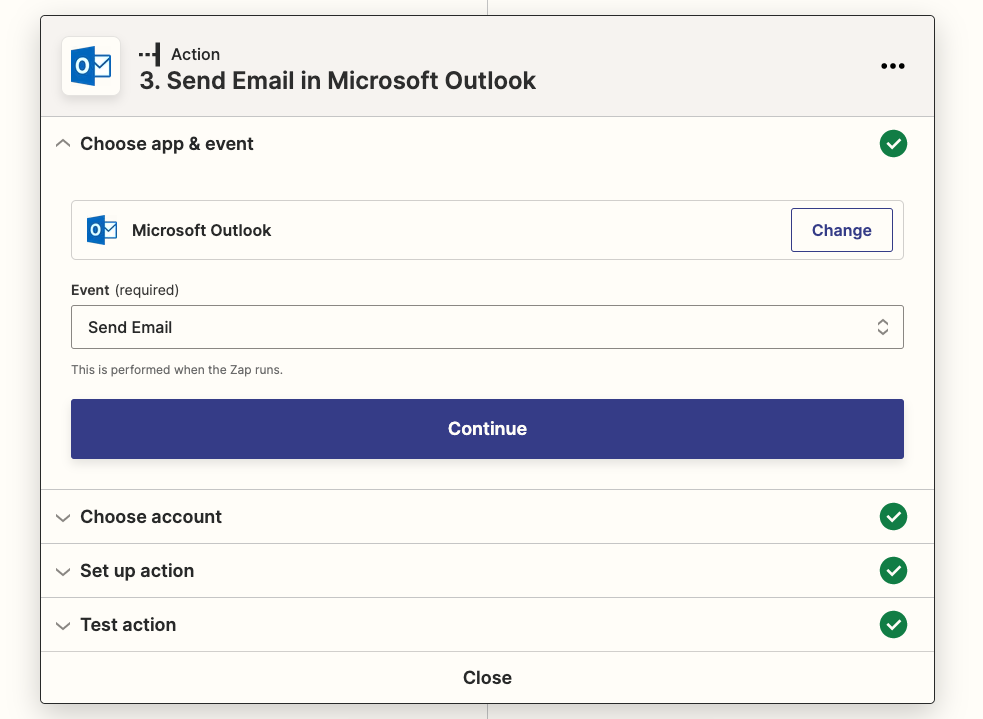Open the Event dropdown showing Send Email

[x=487, y=327]
